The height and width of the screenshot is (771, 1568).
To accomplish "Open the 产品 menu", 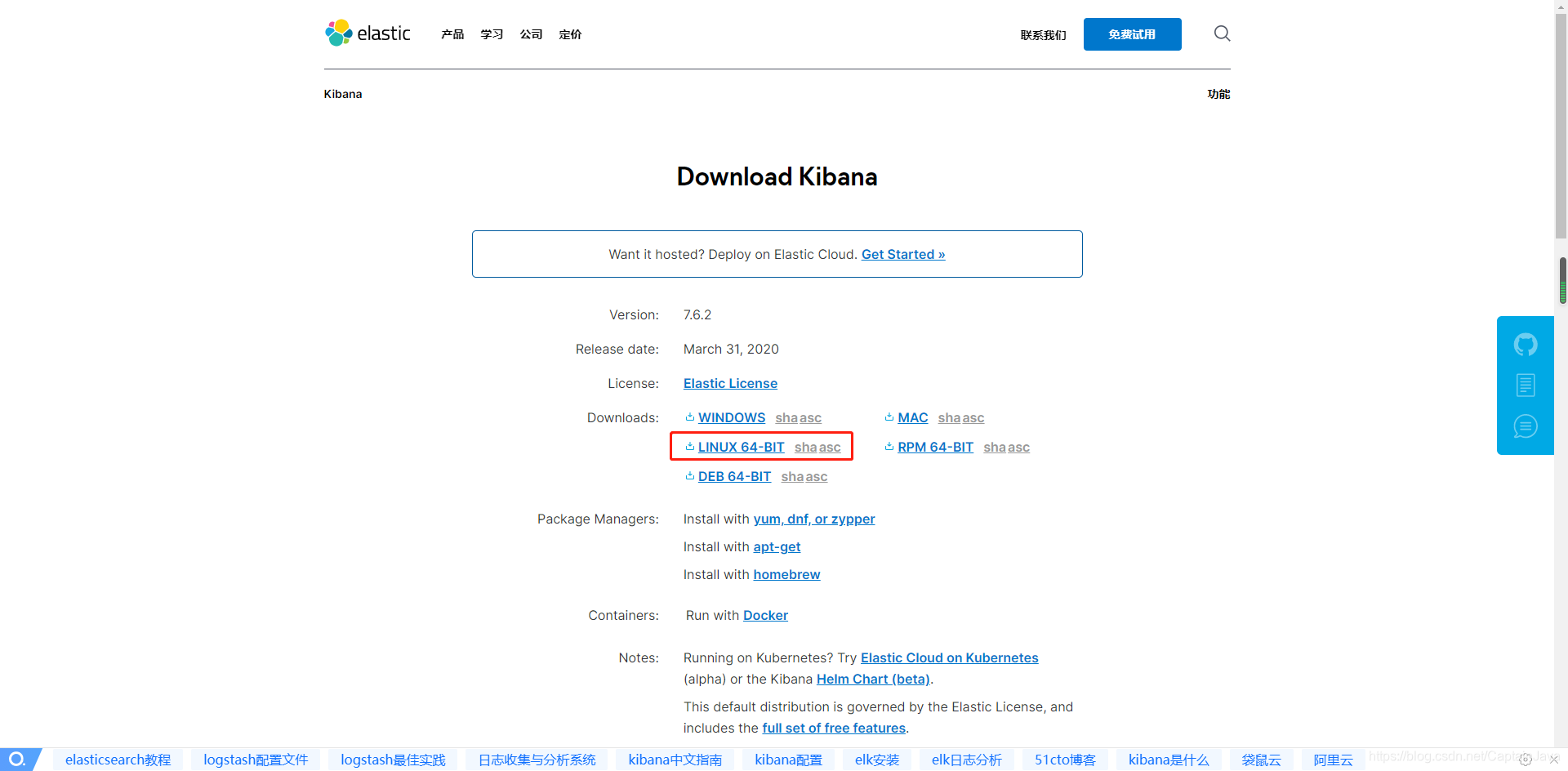I will [452, 34].
